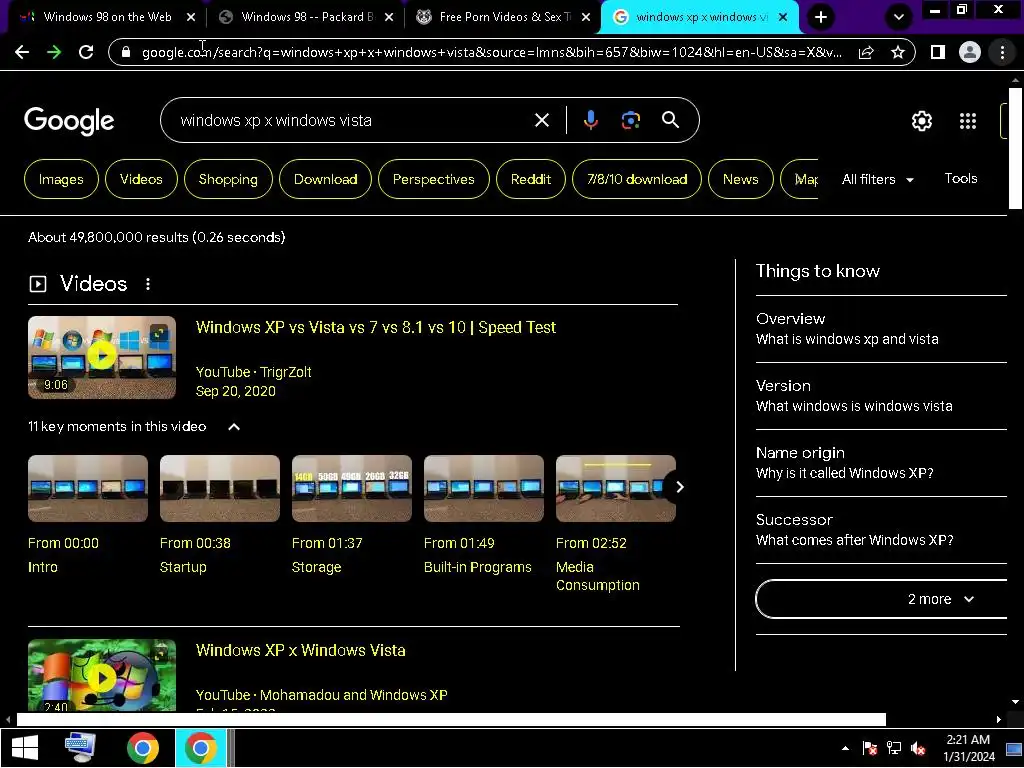Open the Windows XP x Windows Vista video link

click(300, 650)
